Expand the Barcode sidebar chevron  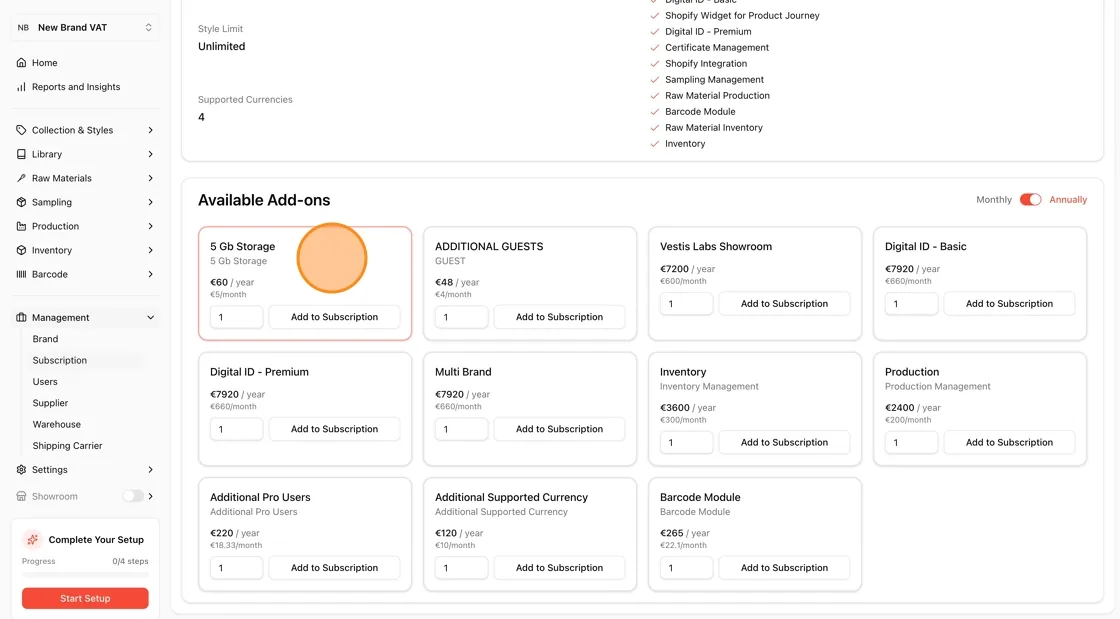(x=150, y=274)
